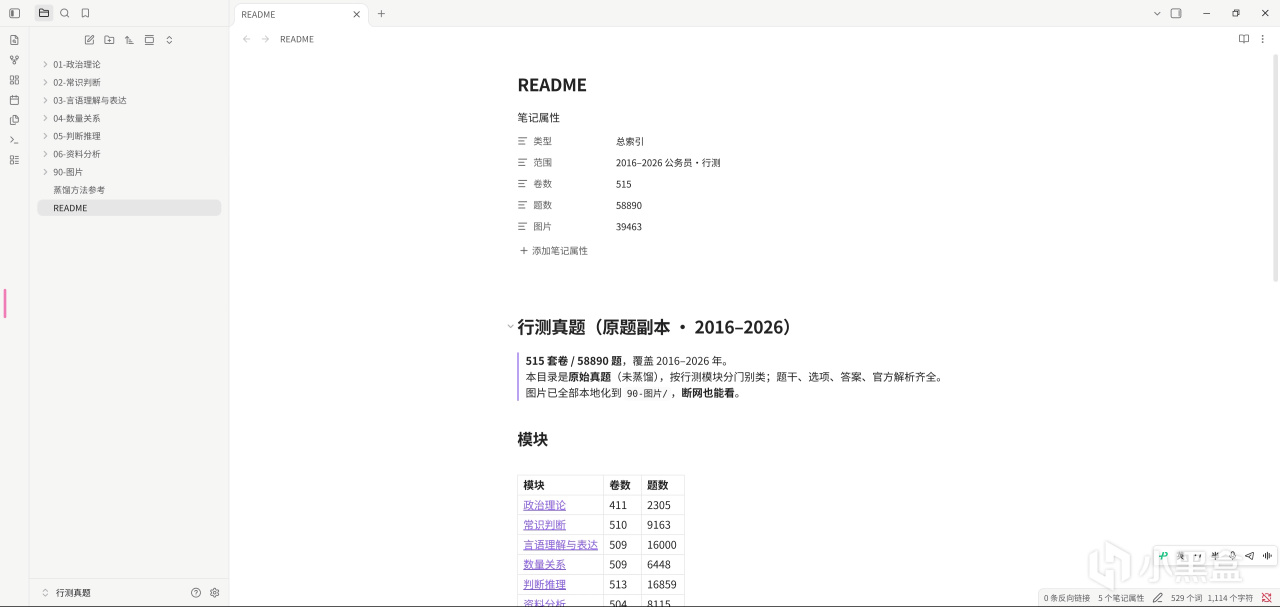Toggle editing mode pencil in status bar
This screenshot has width=1280, height=607.
tap(1158, 598)
